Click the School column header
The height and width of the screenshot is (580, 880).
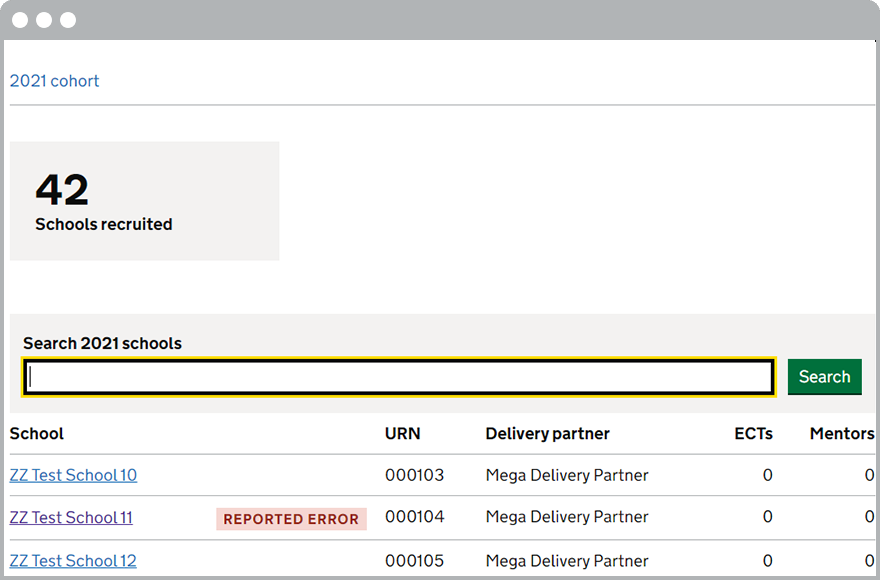[37, 433]
